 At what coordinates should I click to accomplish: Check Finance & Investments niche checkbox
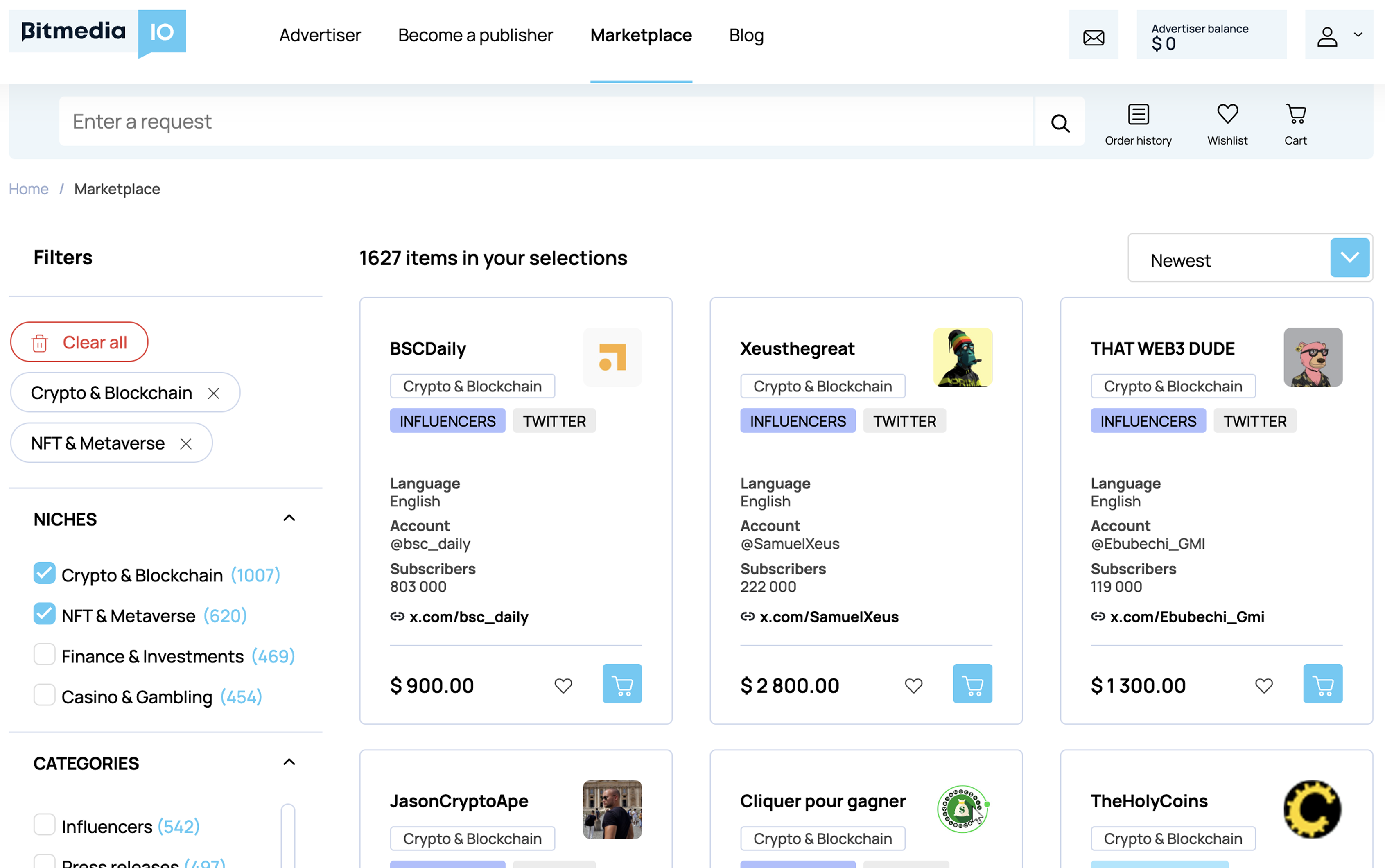[44, 654]
